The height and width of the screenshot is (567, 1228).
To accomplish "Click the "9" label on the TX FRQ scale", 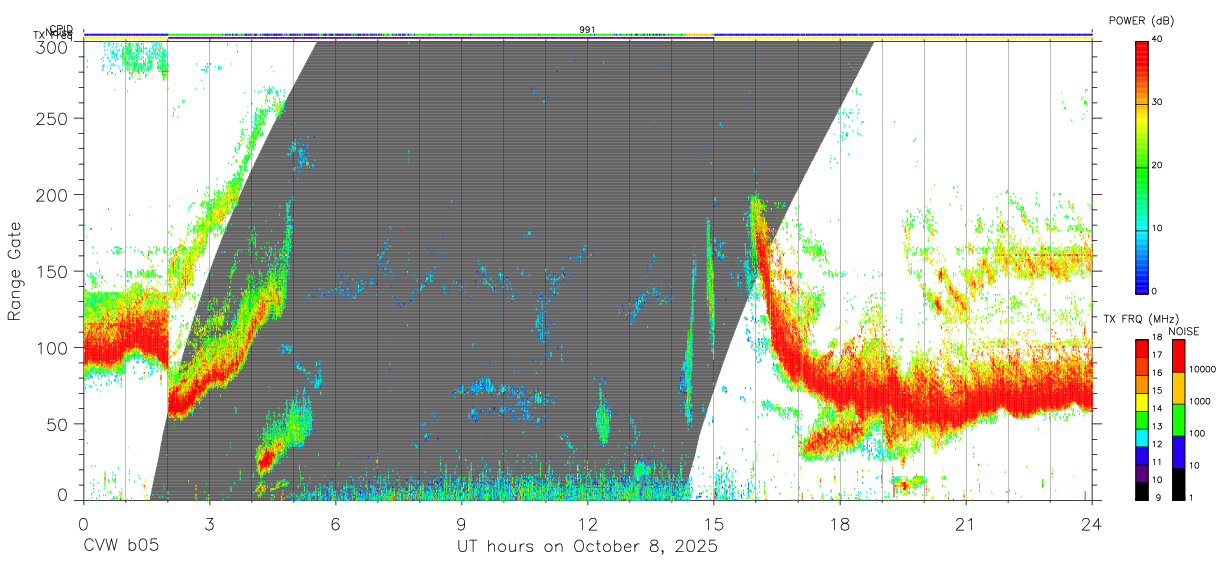I will (1158, 498).
